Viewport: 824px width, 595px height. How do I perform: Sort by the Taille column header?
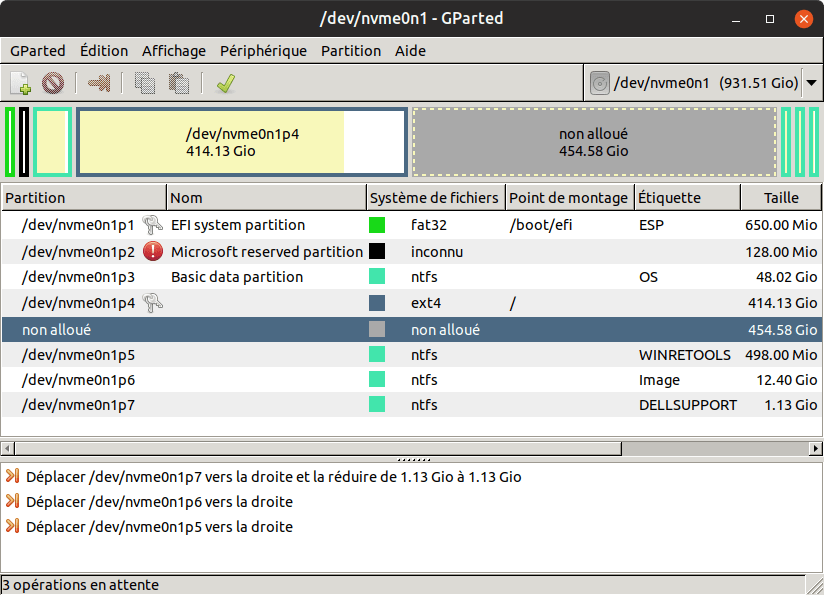point(781,198)
